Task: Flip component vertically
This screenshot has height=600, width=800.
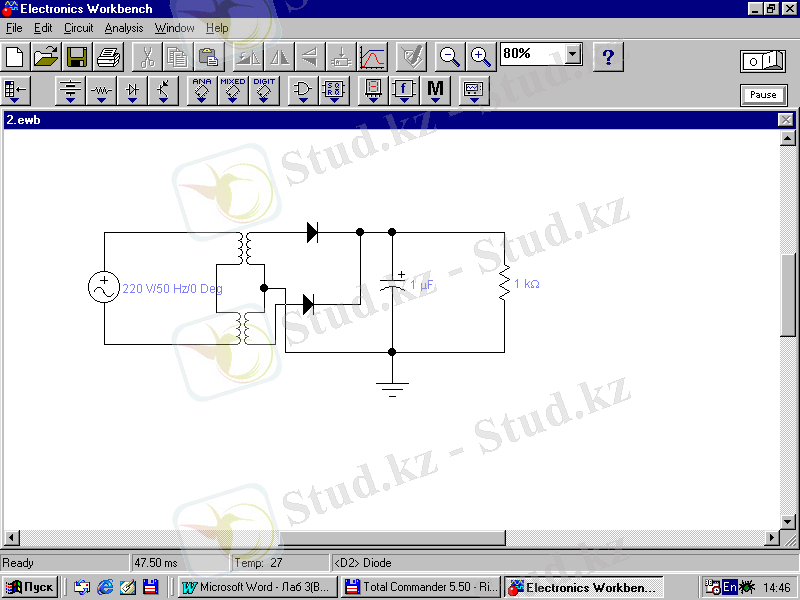Action: coord(310,57)
